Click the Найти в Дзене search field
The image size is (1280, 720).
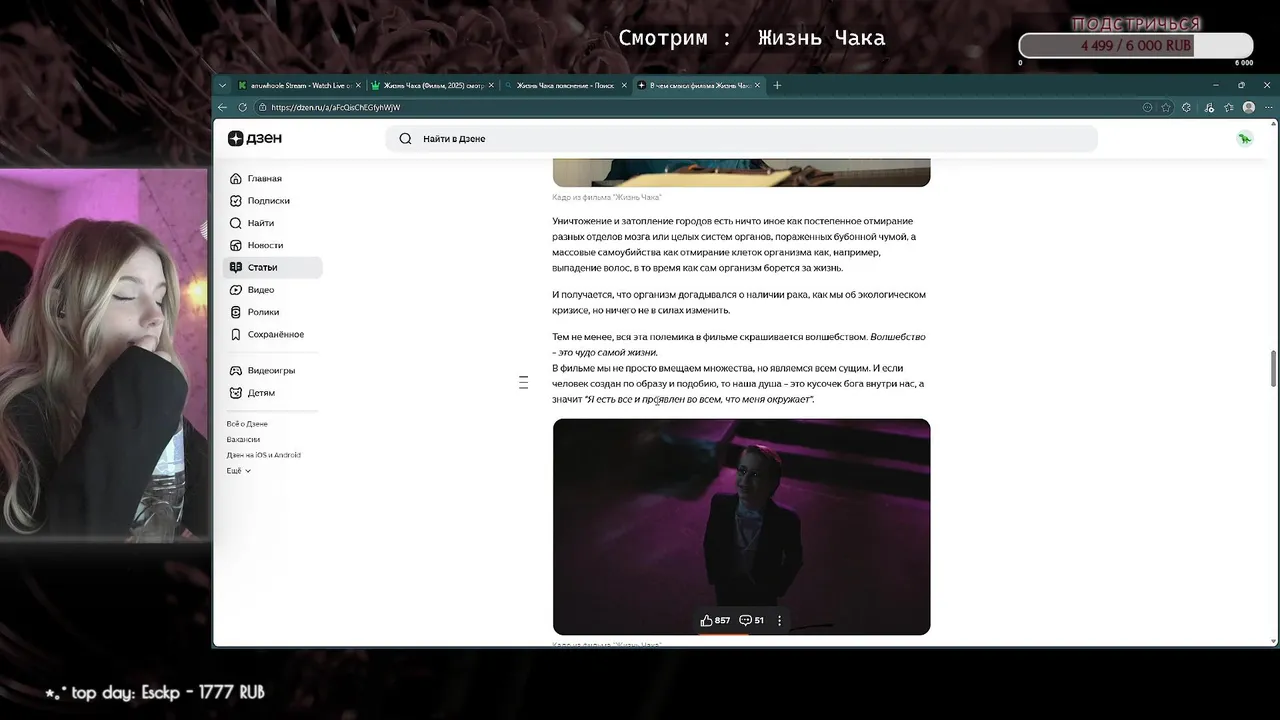coord(741,138)
